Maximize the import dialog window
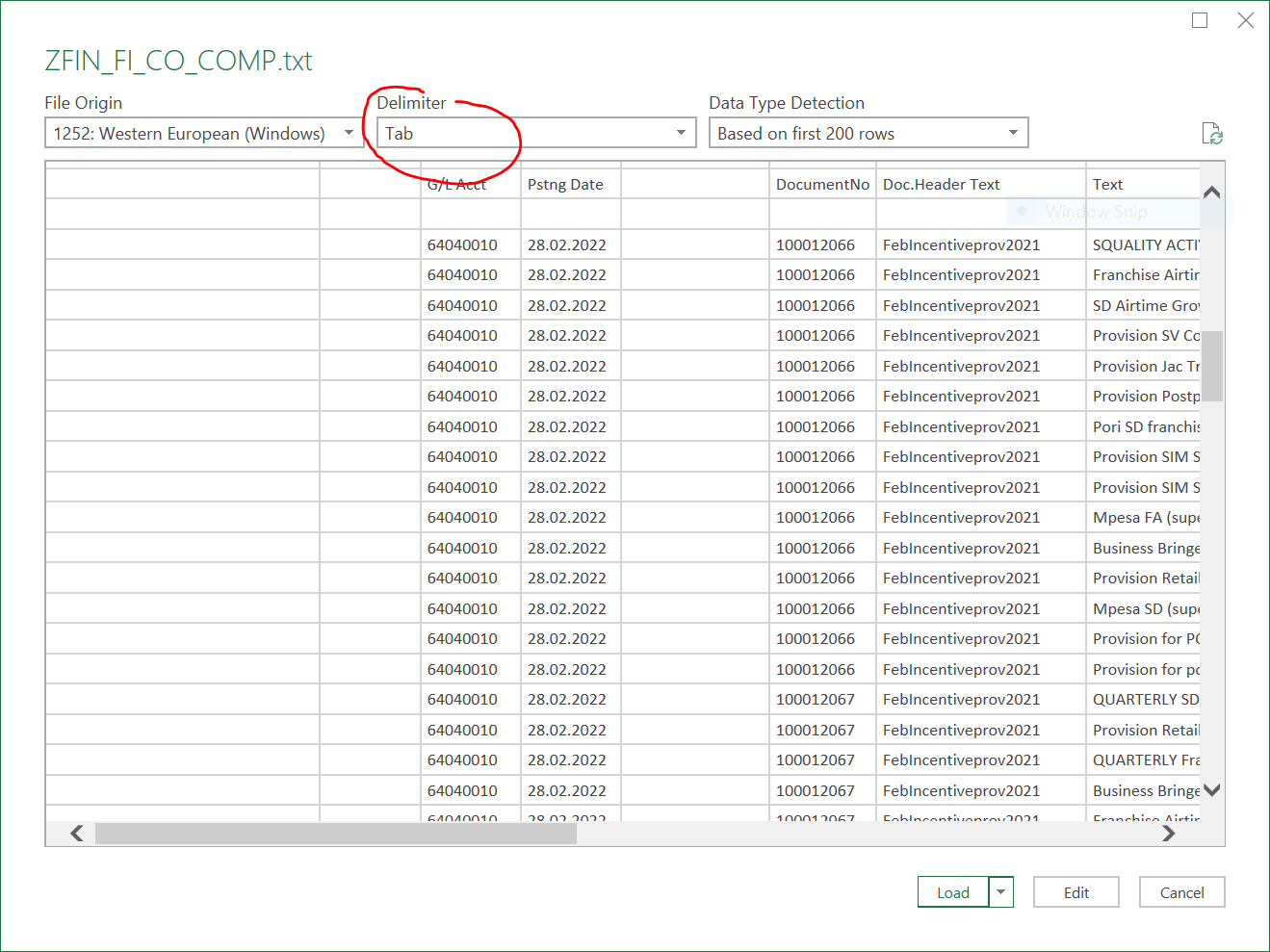Viewport: 1270px width, 952px height. pos(1200,20)
